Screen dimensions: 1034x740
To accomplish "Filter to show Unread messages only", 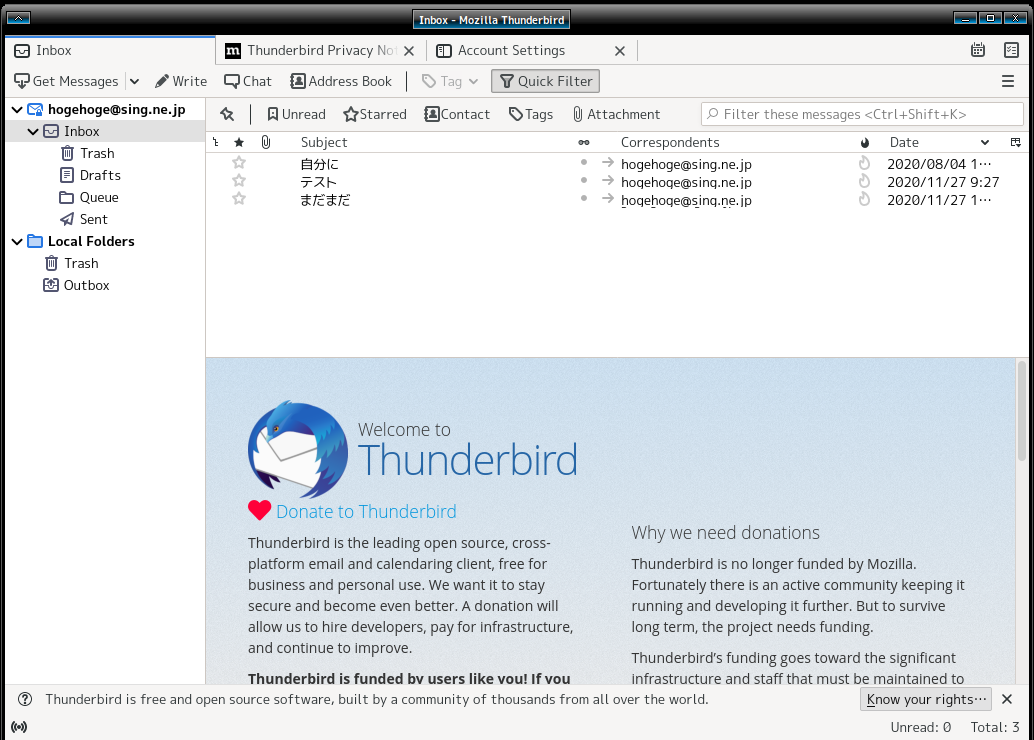I will click(x=296, y=114).
